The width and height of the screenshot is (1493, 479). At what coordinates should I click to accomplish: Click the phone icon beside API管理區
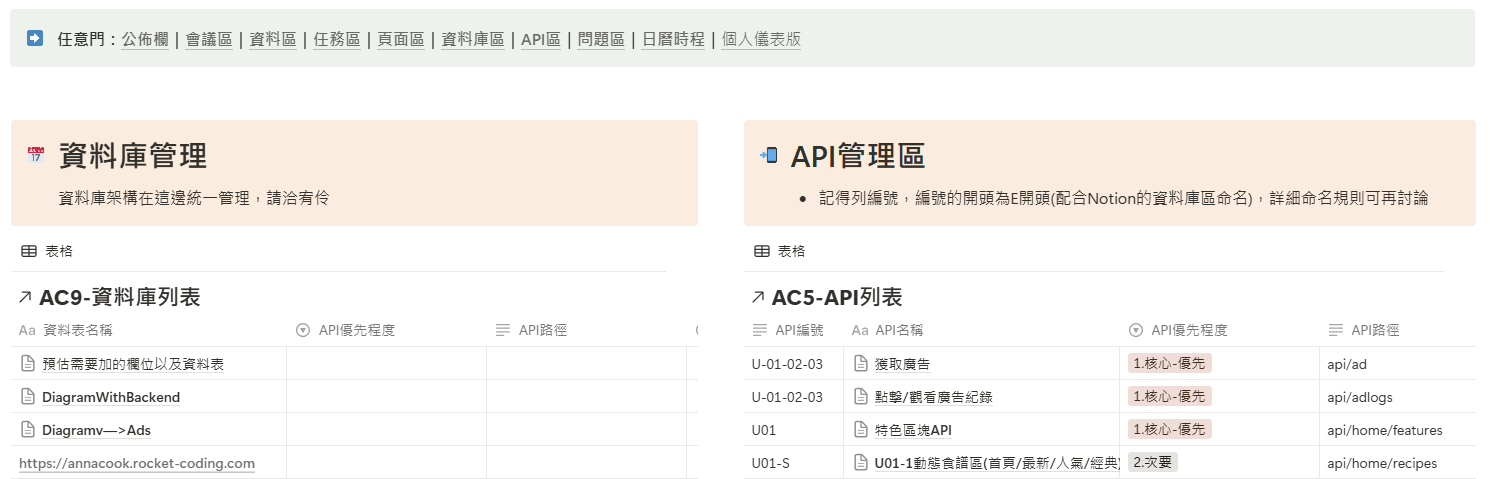point(769,155)
